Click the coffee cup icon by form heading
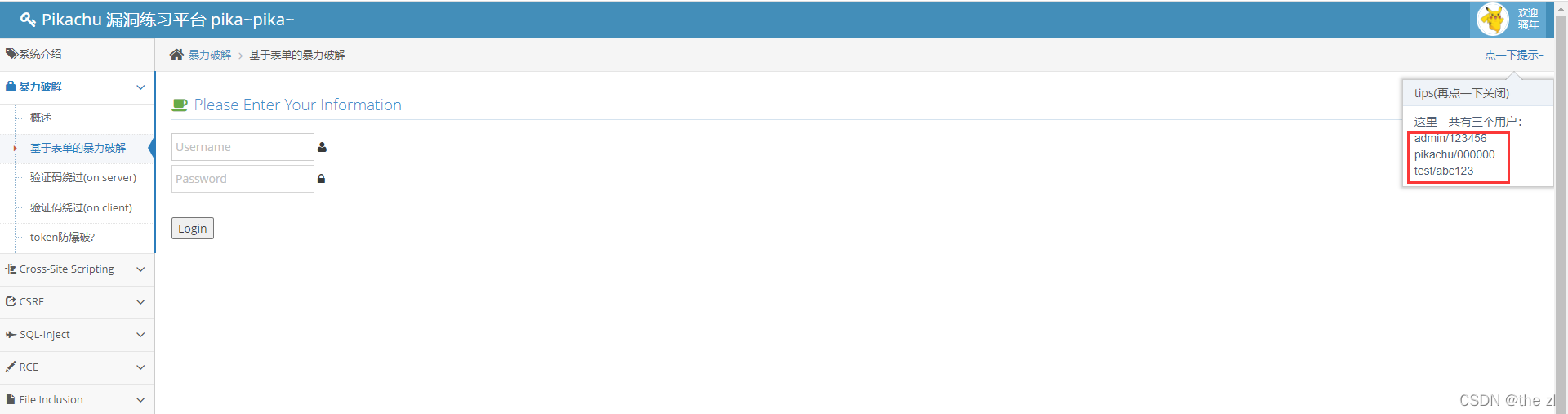 click(180, 105)
